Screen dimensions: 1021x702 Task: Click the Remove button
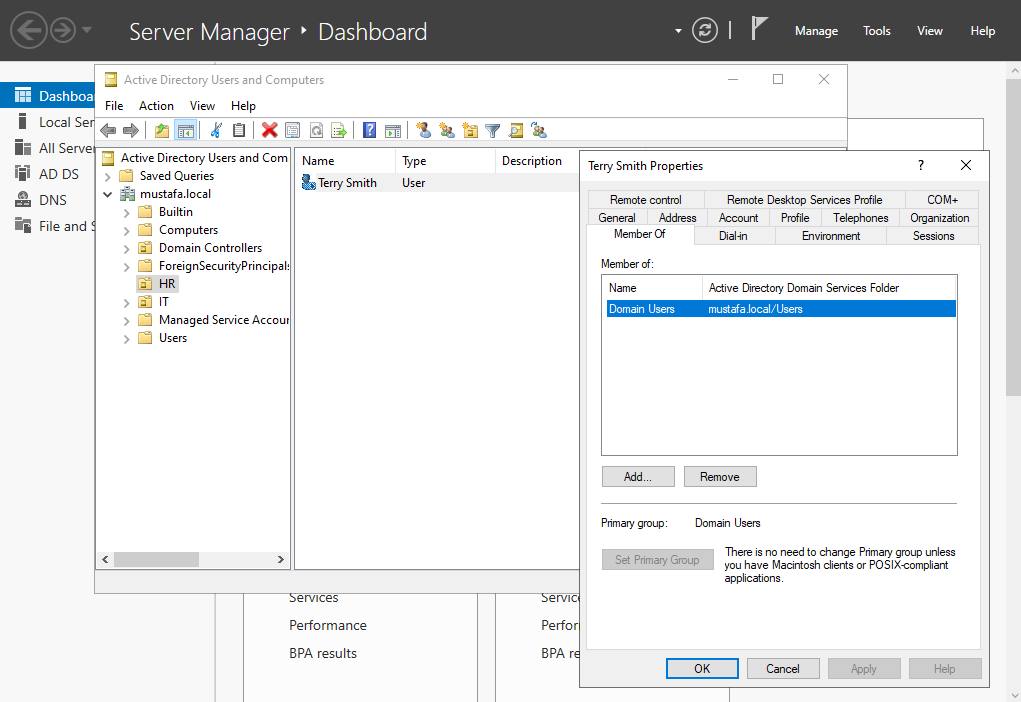coord(720,477)
